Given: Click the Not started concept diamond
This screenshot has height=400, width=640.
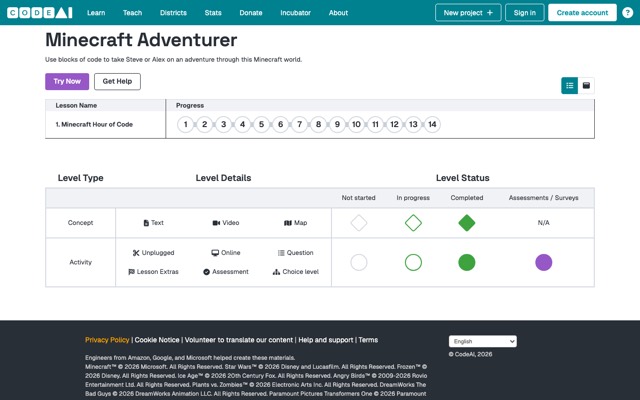Looking at the screenshot, I should 359,223.
